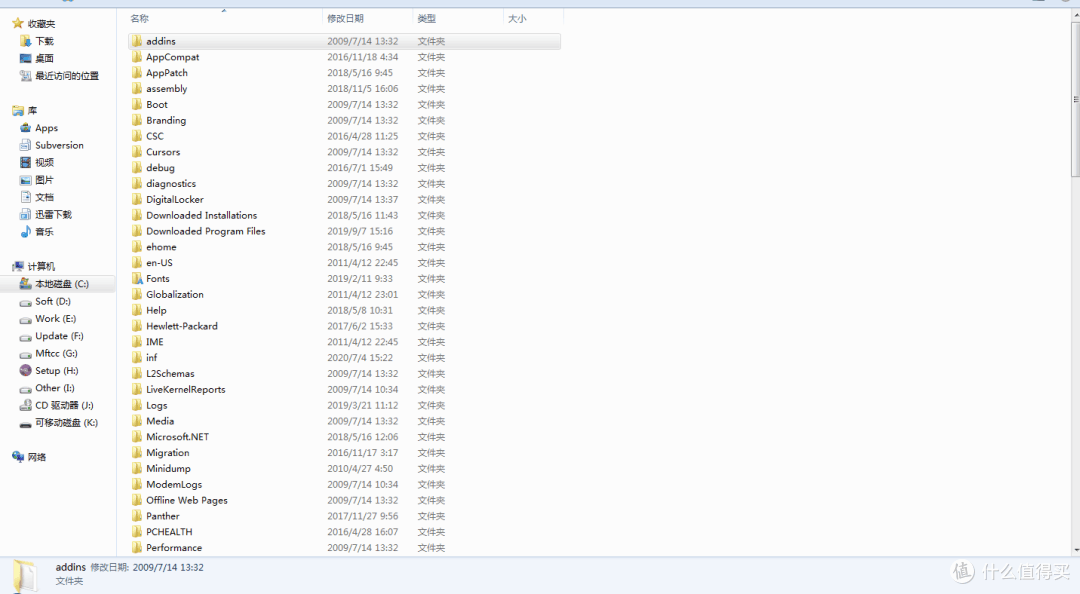The width and height of the screenshot is (1080, 594).
Task: Select the debug folder
Action: pyautogui.click(x=160, y=168)
